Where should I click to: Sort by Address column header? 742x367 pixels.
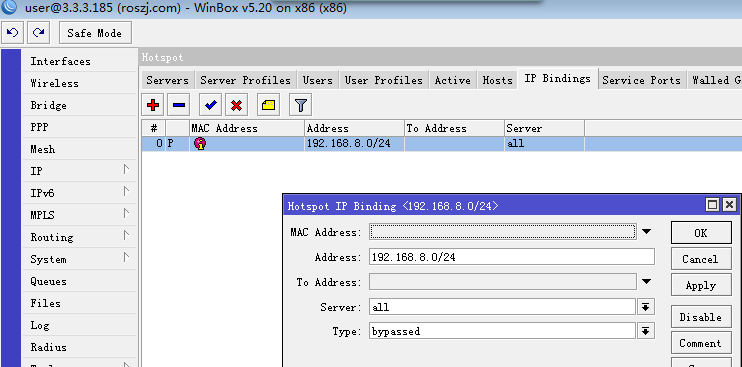354,128
